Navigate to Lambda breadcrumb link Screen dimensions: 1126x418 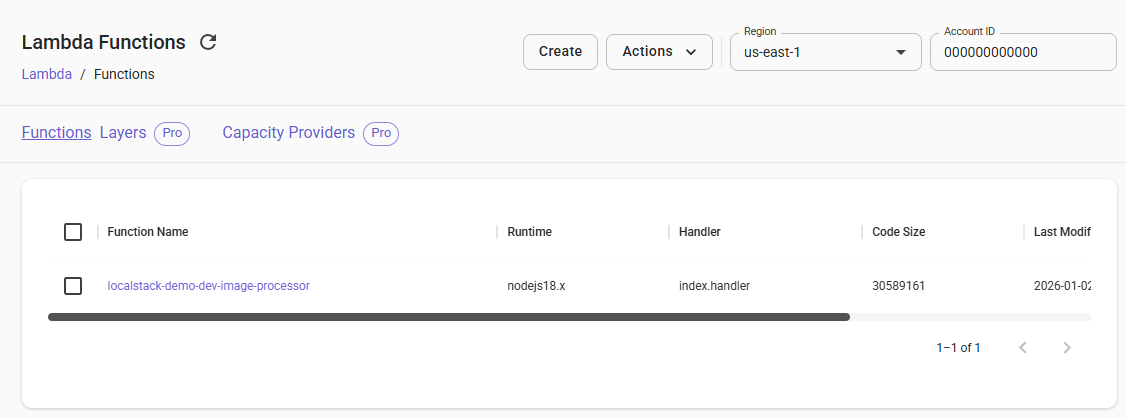tap(47, 74)
